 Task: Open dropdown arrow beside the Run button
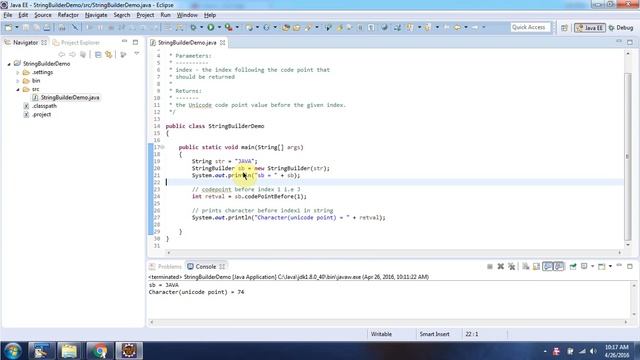pos(219,27)
